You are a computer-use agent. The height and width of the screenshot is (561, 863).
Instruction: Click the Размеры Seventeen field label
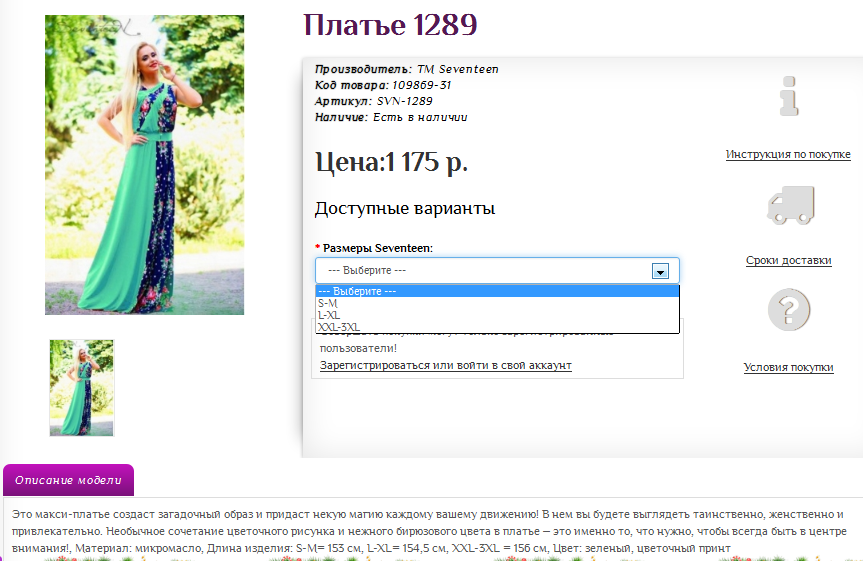point(378,248)
